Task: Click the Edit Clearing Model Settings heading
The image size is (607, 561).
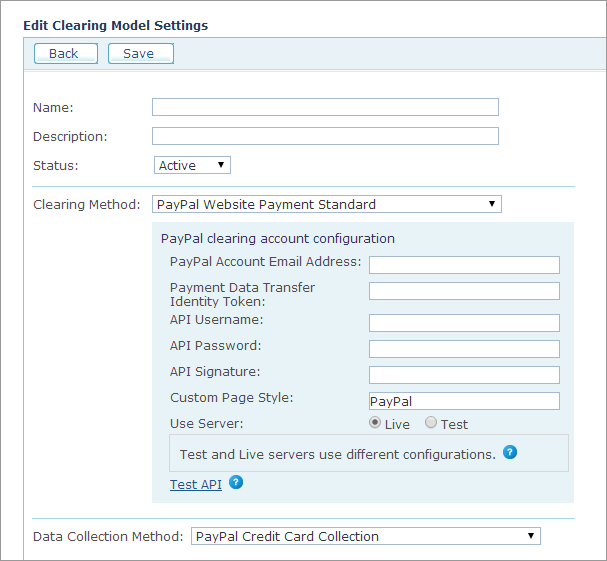Action: pyautogui.click(x=116, y=26)
